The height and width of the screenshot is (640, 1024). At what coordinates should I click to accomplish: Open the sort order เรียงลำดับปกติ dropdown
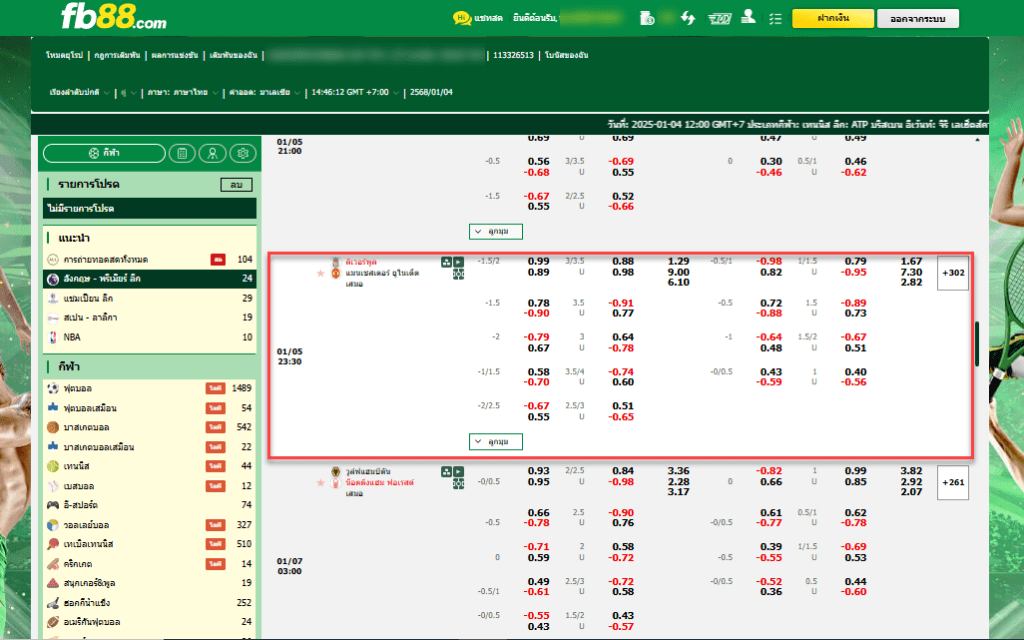point(79,93)
